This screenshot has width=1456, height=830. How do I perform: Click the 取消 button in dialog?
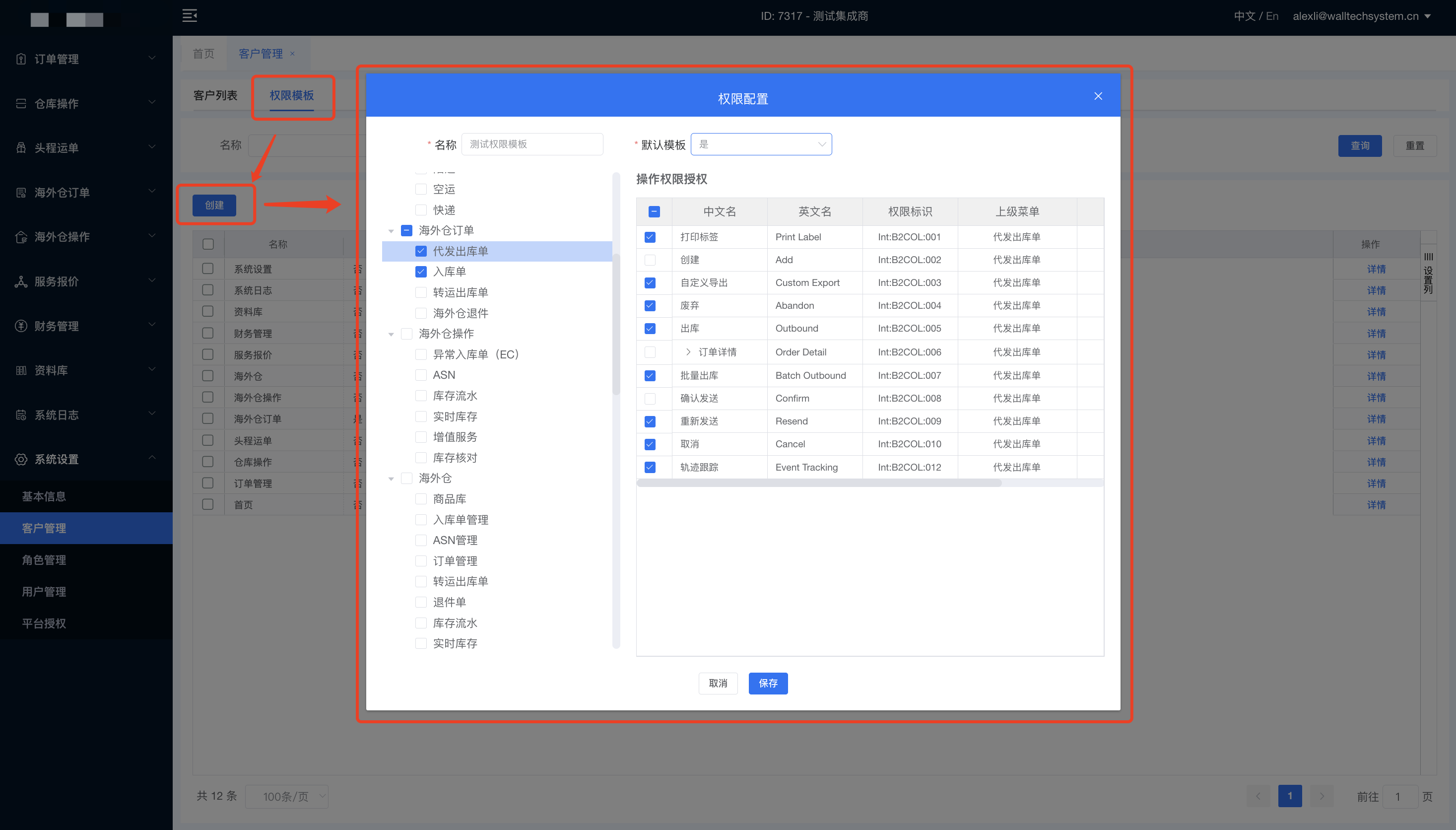click(718, 683)
